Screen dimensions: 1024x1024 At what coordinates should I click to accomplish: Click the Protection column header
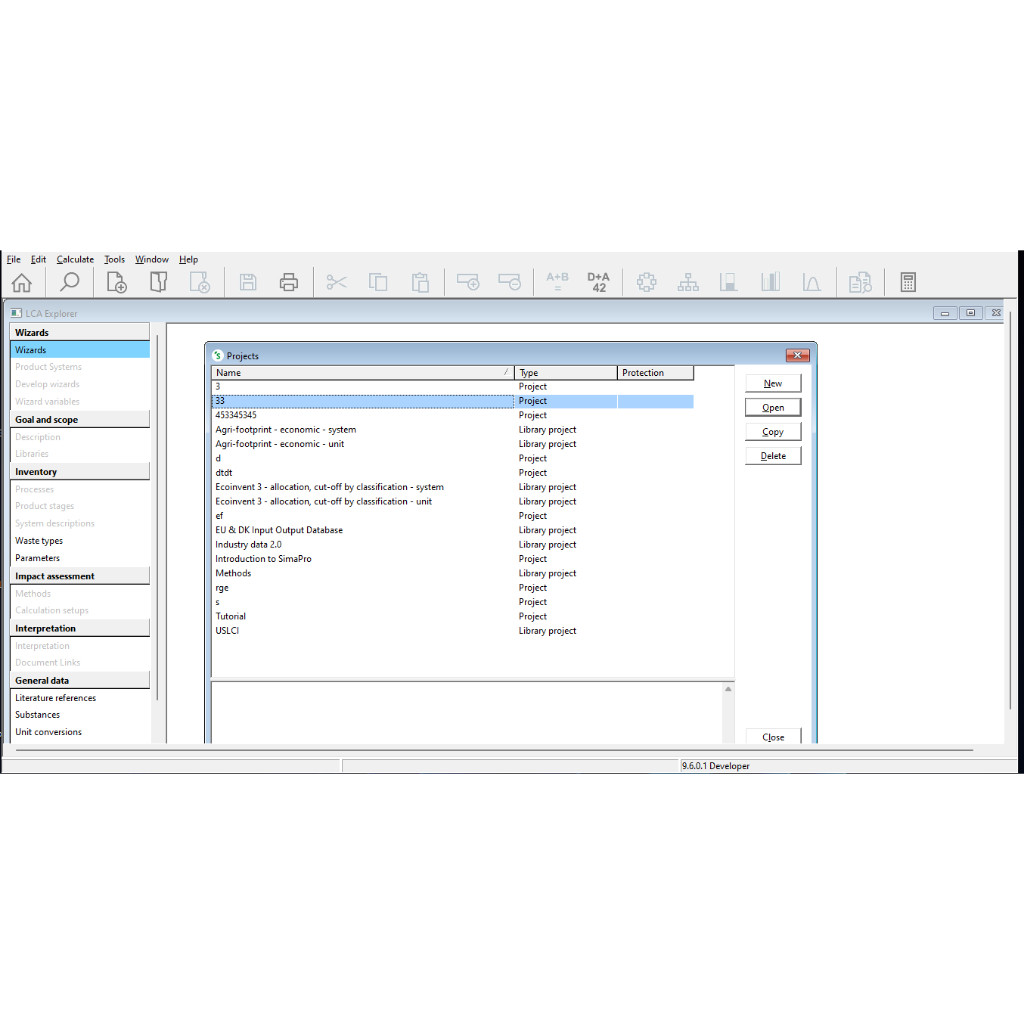tap(655, 373)
